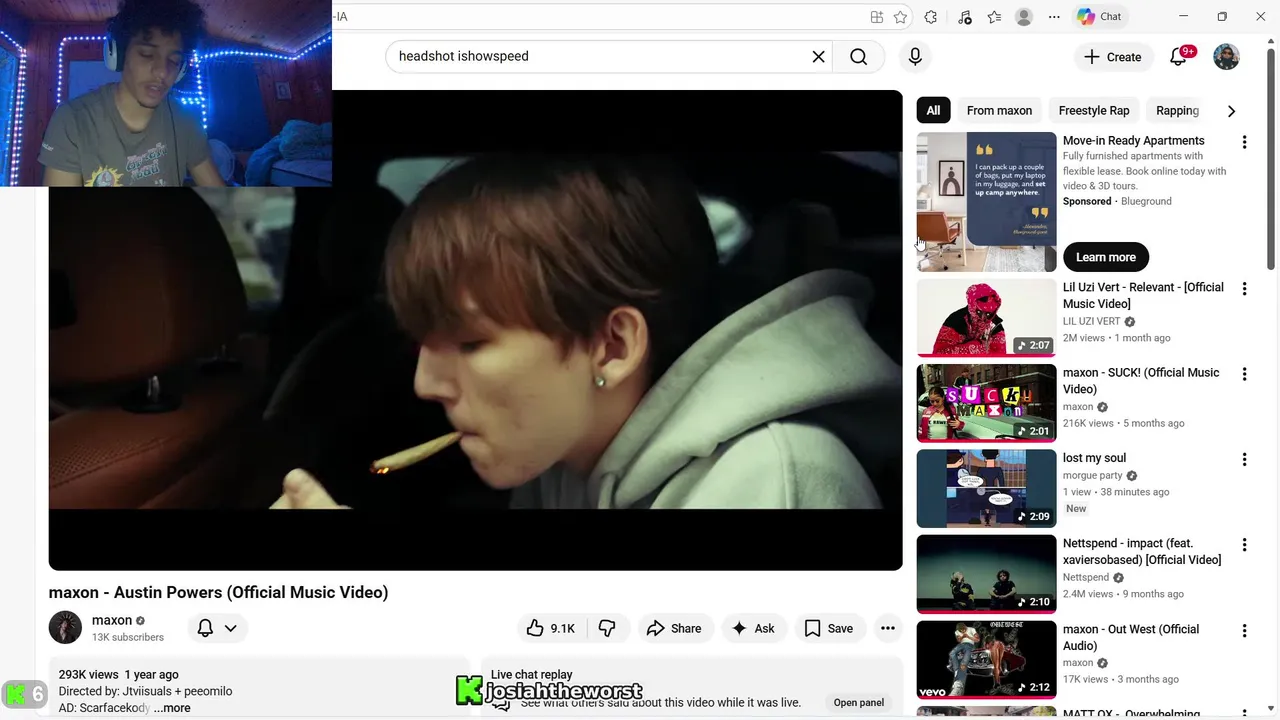Open the more actions ellipsis under video
Viewport: 1280px width, 720px height.
click(887, 628)
